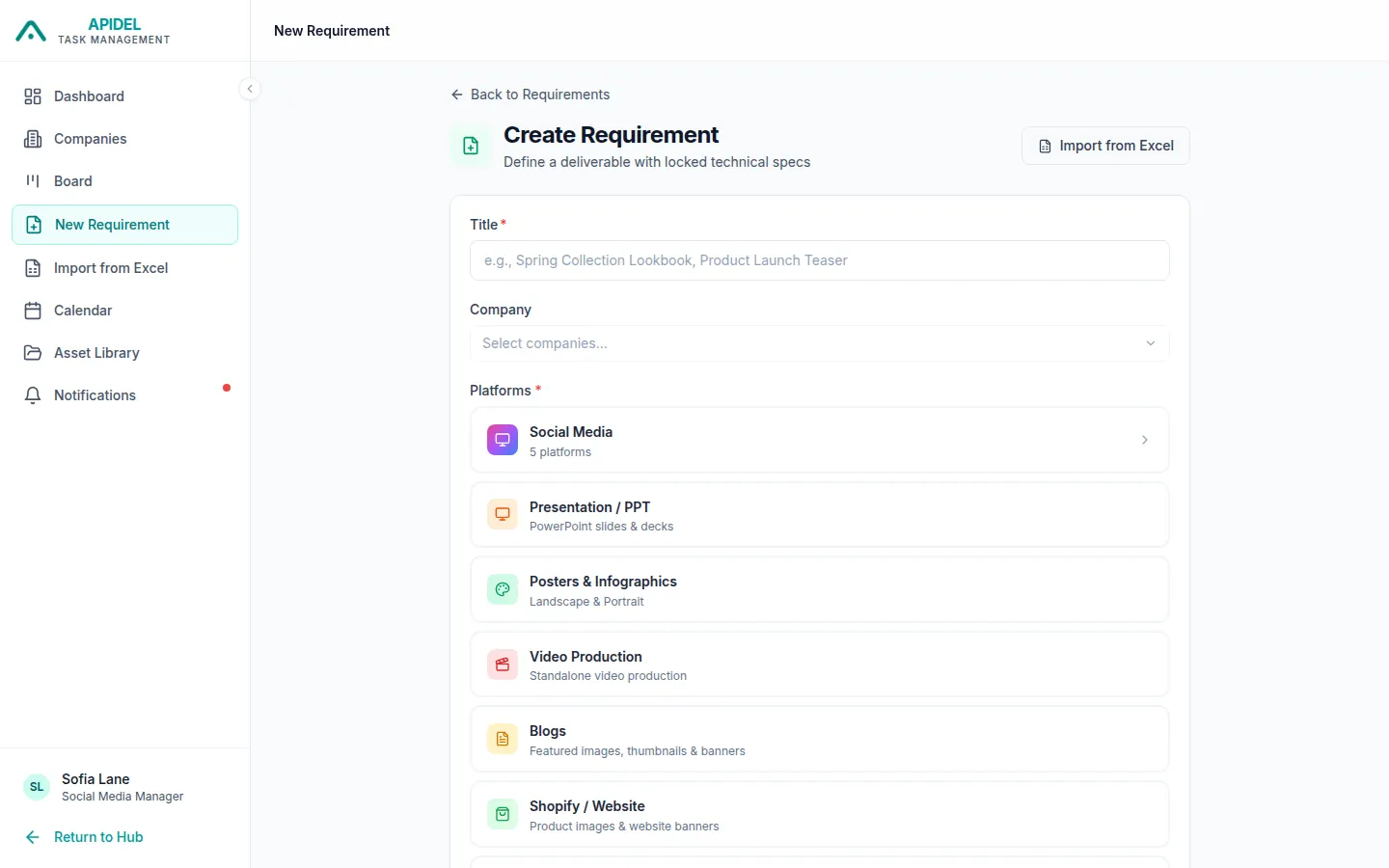
Task: Open Notifications in the sidebar
Action: tap(124, 395)
